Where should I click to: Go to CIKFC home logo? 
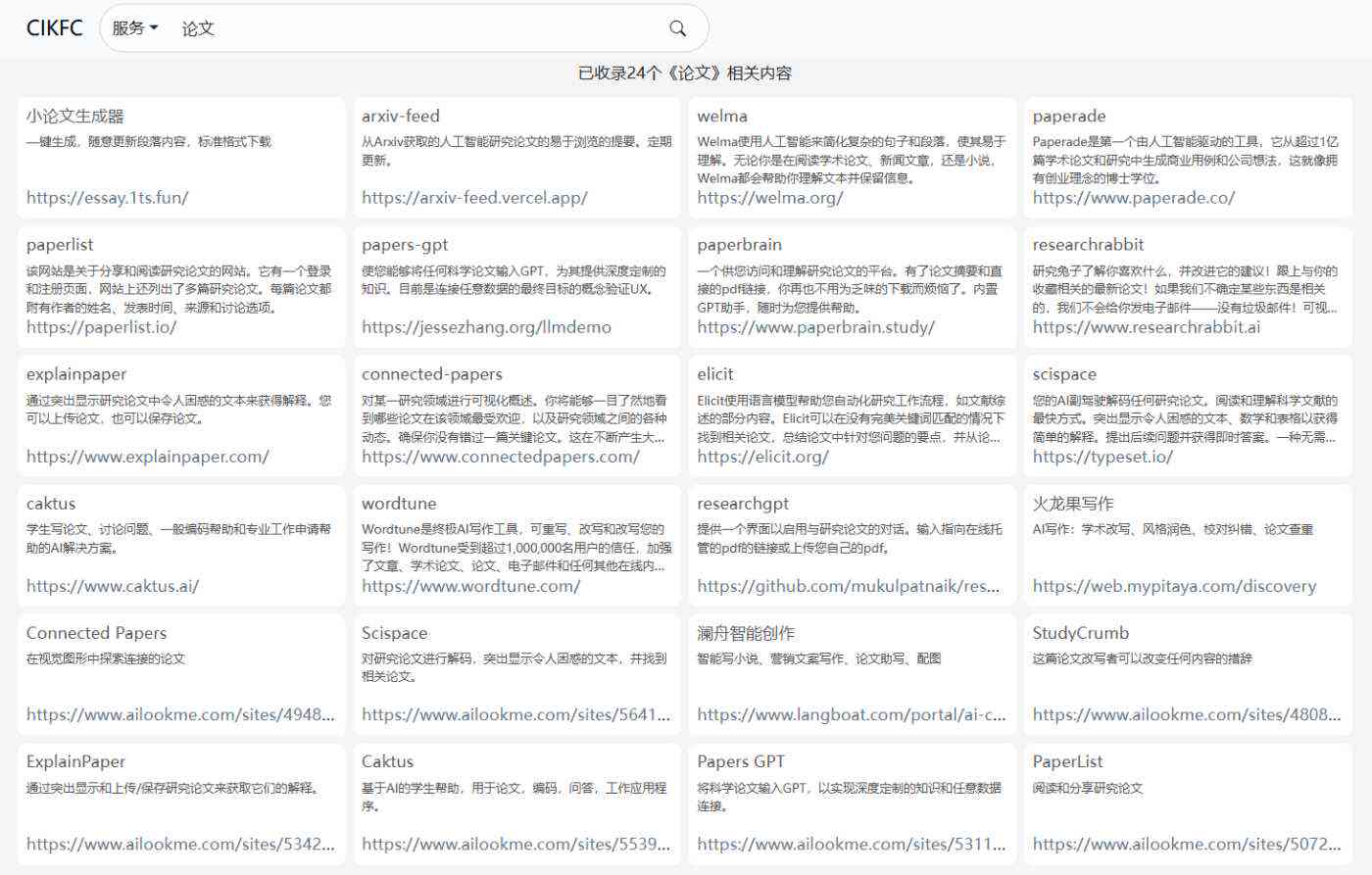point(55,28)
